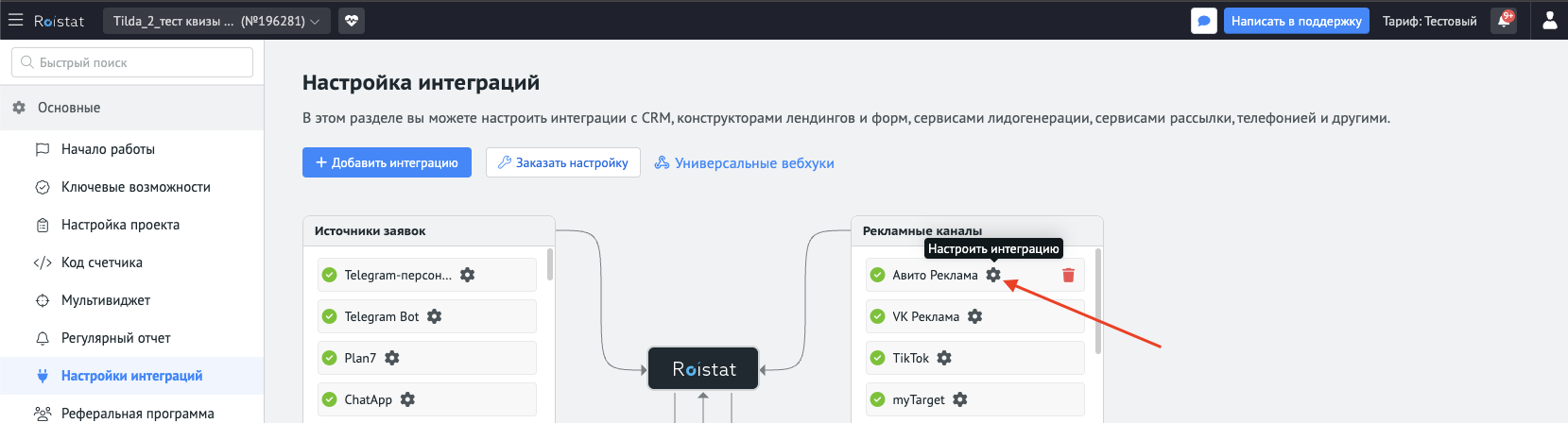Open the hamburger menu
Screen dimensions: 1568x423
(15, 20)
